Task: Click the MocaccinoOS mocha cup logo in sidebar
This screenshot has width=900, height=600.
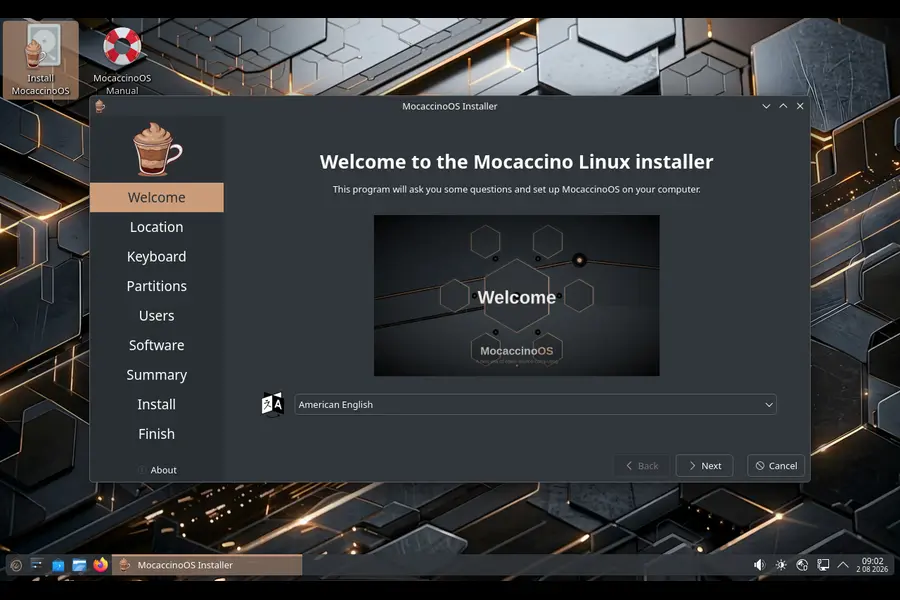Action: 157,149
